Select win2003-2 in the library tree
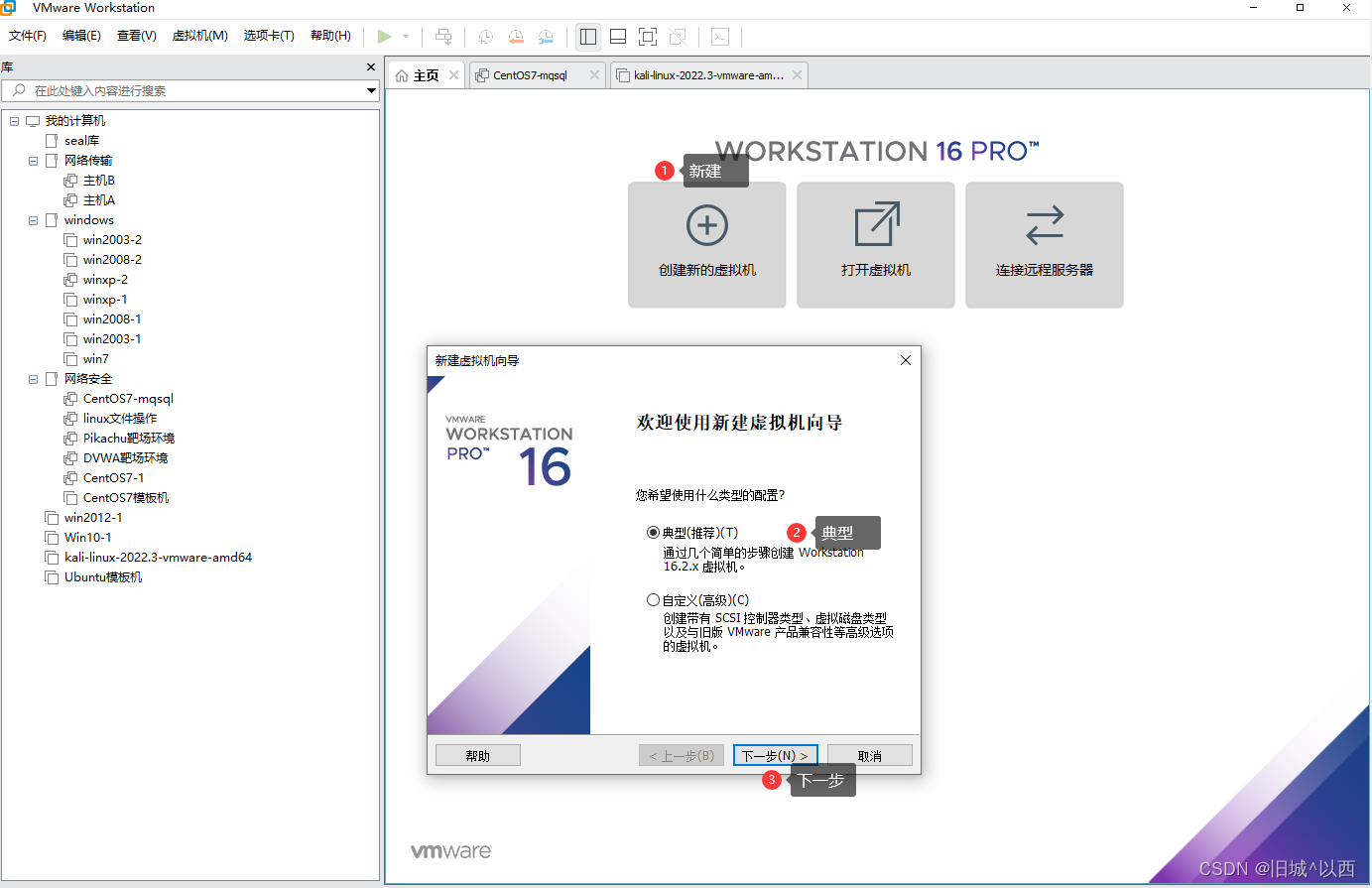 click(112, 240)
